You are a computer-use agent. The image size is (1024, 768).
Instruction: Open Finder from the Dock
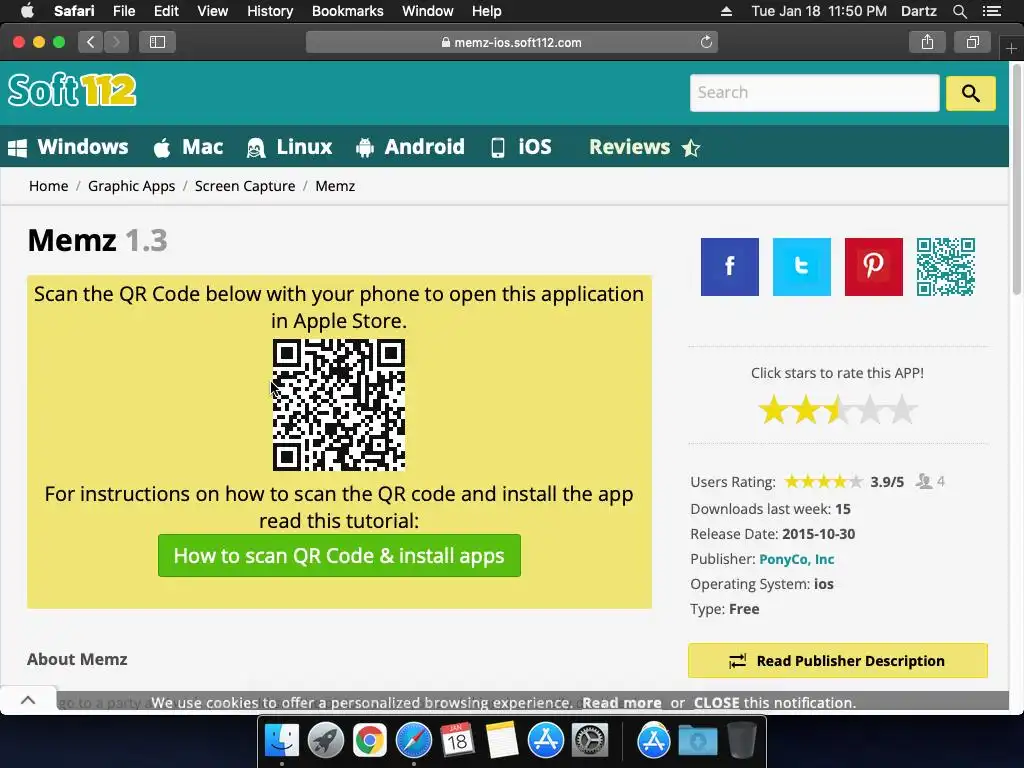[281, 741]
